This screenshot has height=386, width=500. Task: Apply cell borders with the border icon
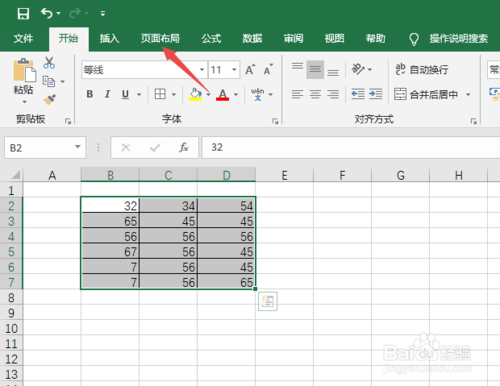[x=160, y=94]
